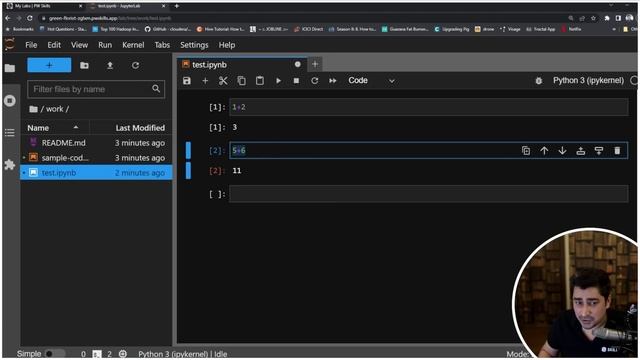Switch kernel via Python 3 (ipykernel)
This screenshot has height=360, width=640.
588,80
